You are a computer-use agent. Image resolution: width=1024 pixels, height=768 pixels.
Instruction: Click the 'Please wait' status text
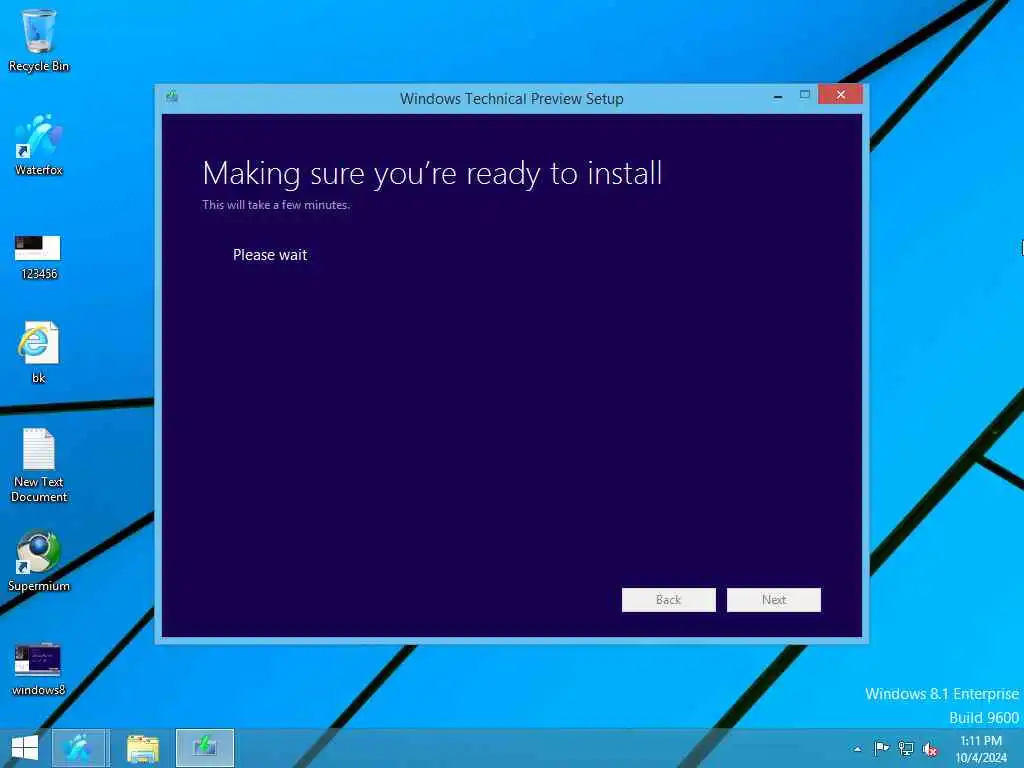pyautogui.click(x=270, y=255)
